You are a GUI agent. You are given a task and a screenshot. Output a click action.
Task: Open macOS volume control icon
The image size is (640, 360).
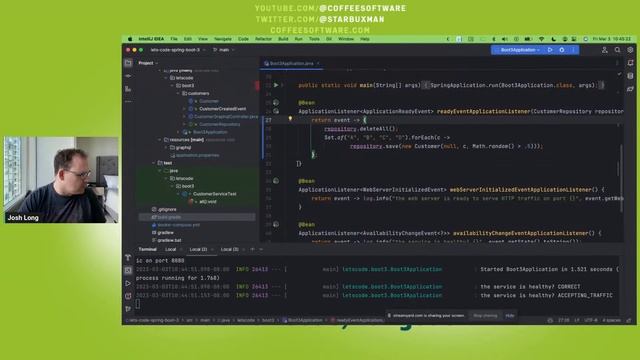505,39
